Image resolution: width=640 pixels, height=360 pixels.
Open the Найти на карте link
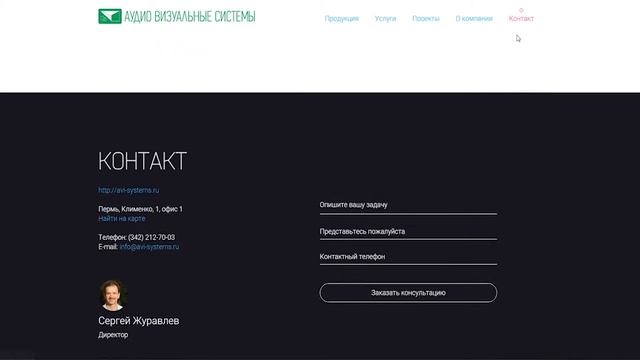pos(122,219)
